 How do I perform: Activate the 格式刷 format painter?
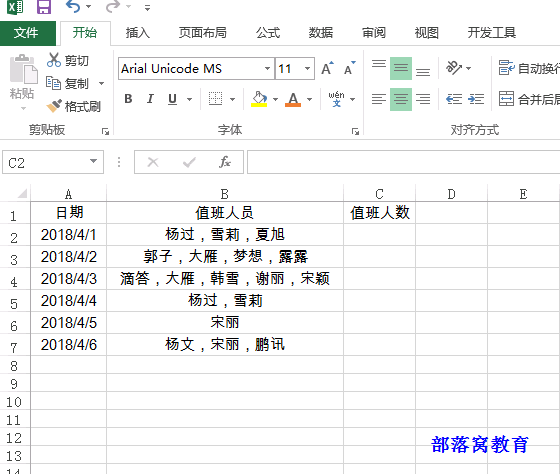pyautogui.click(x=74, y=106)
